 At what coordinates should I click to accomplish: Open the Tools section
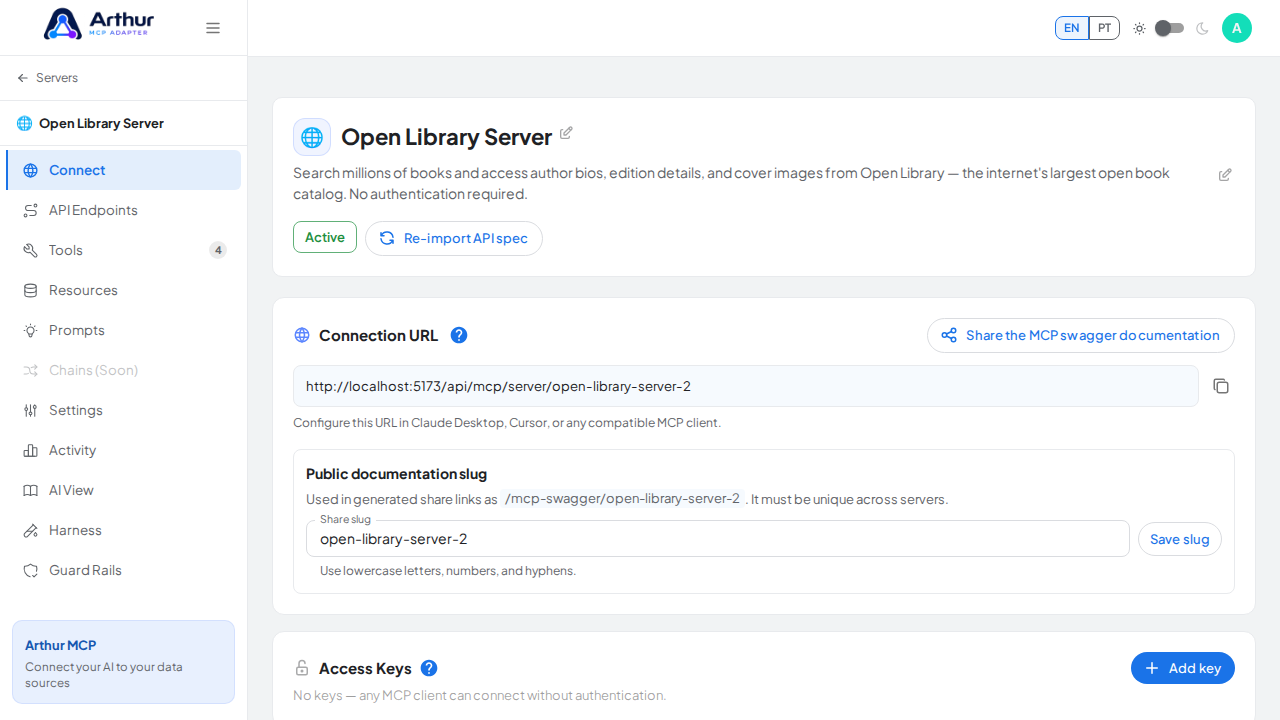click(124, 250)
